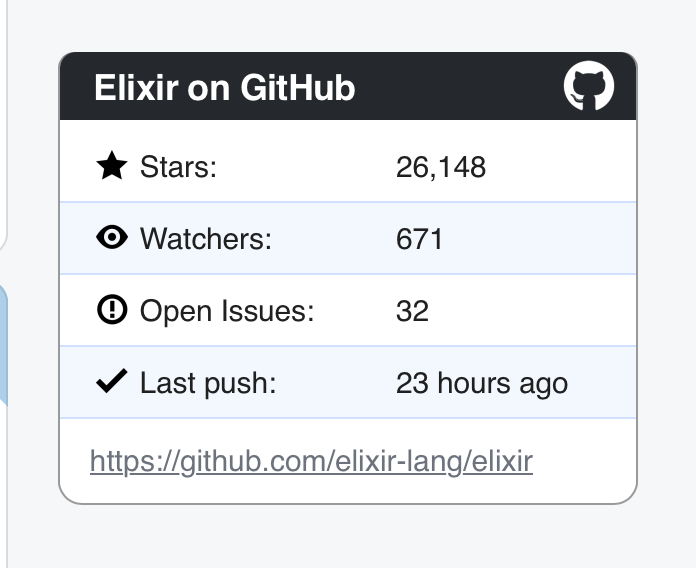
Task: Select the "Stars:" label text
Action: (178, 167)
